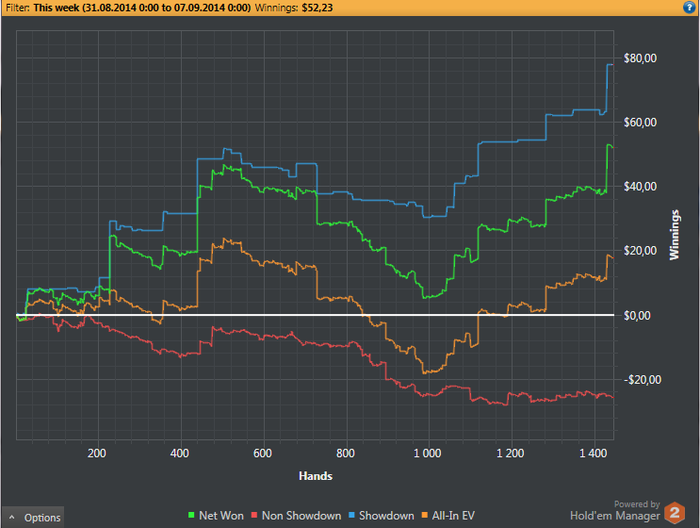Screen dimensions: 700x528
Task: Click the $80,00 axis label
Action: (640, 58)
